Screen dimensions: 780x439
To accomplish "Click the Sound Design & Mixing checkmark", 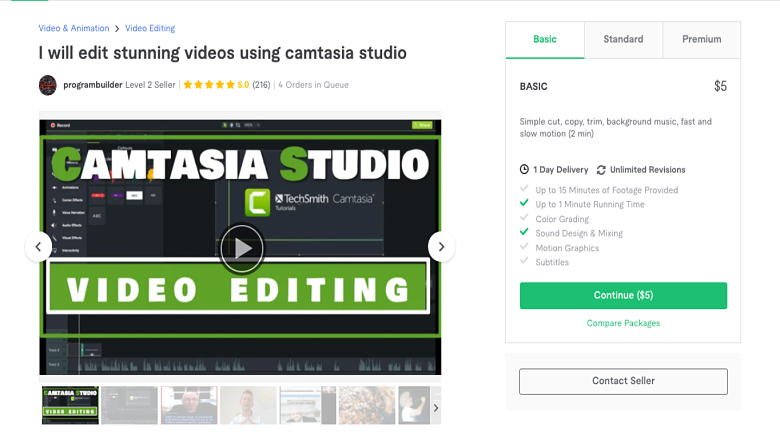I will click(524, 232).
